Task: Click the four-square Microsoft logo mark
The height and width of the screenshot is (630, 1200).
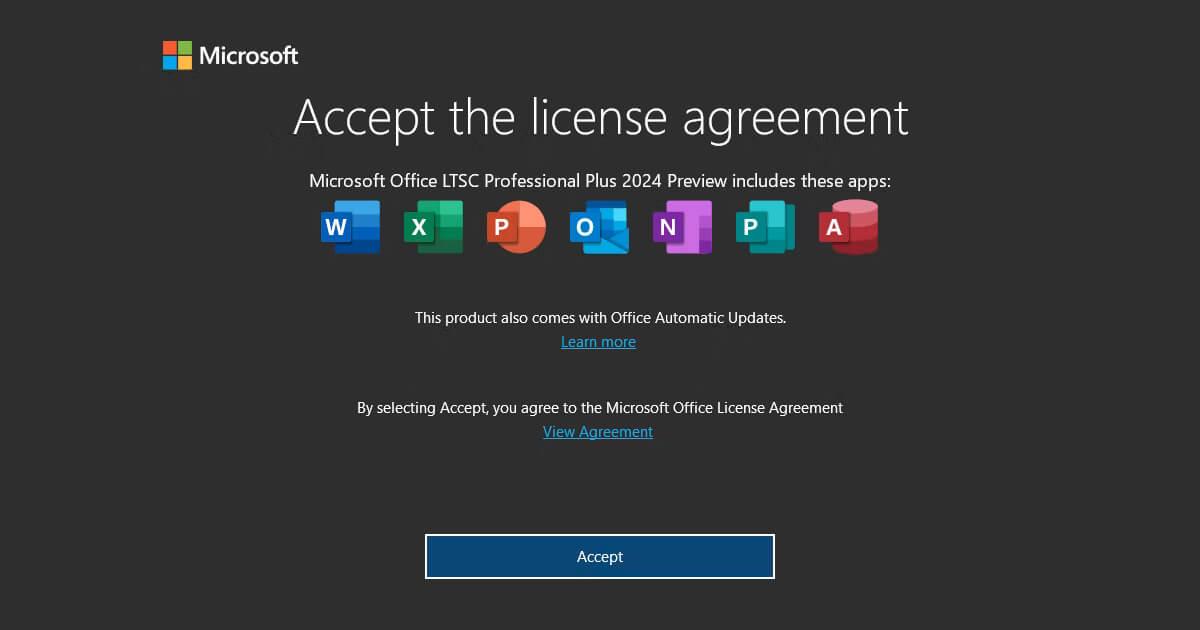Action: (176, 55)
